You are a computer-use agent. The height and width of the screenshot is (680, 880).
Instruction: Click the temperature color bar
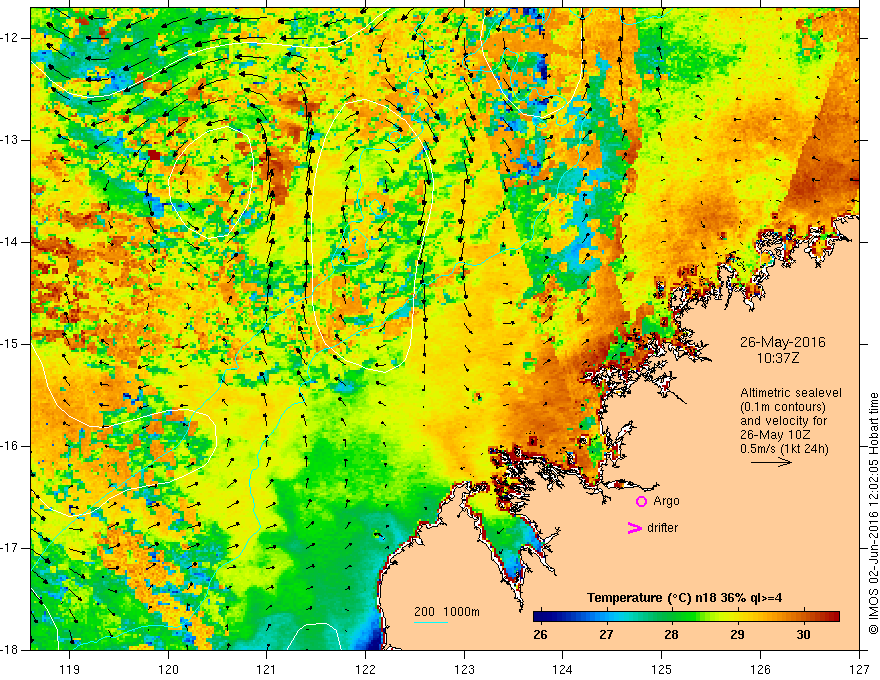point(686,617)
